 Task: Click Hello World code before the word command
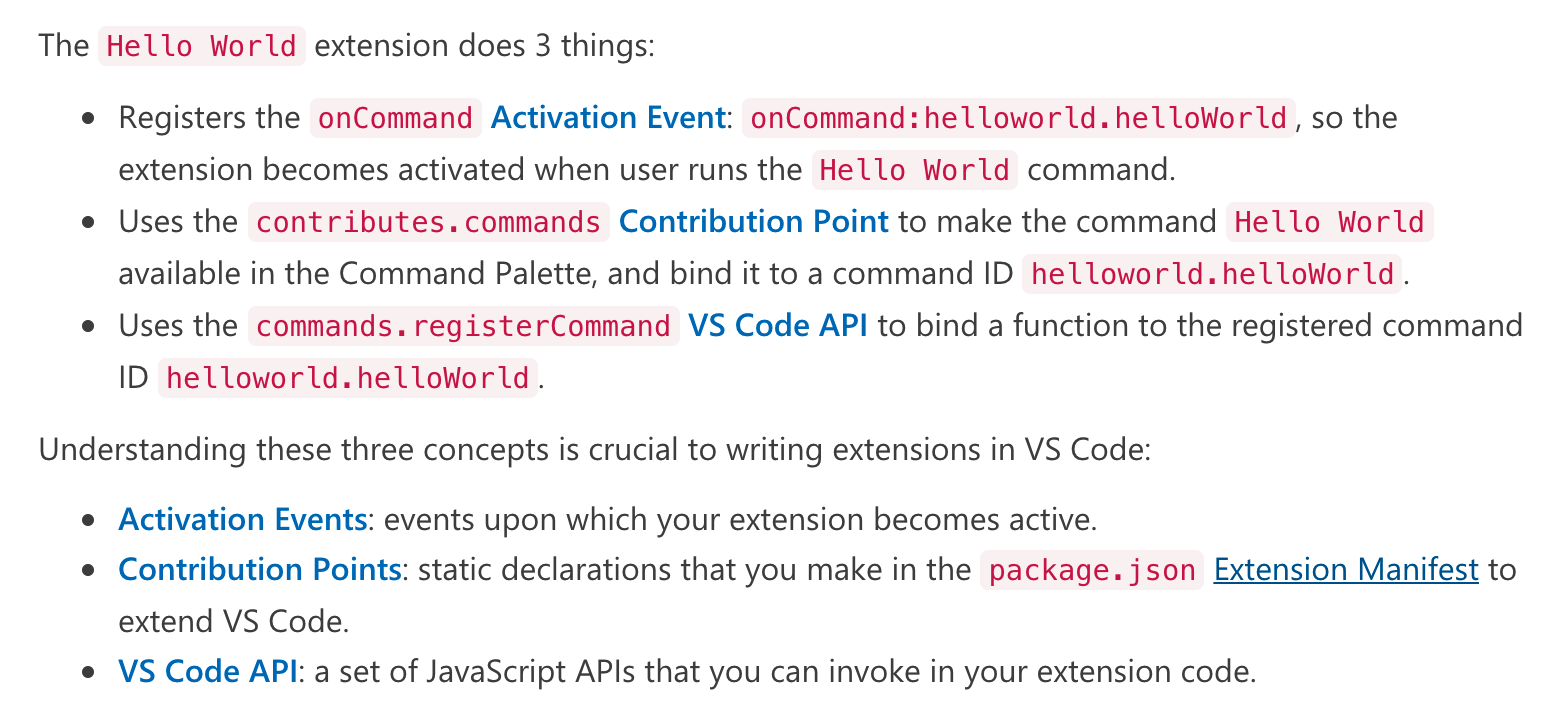pos(914,169)
